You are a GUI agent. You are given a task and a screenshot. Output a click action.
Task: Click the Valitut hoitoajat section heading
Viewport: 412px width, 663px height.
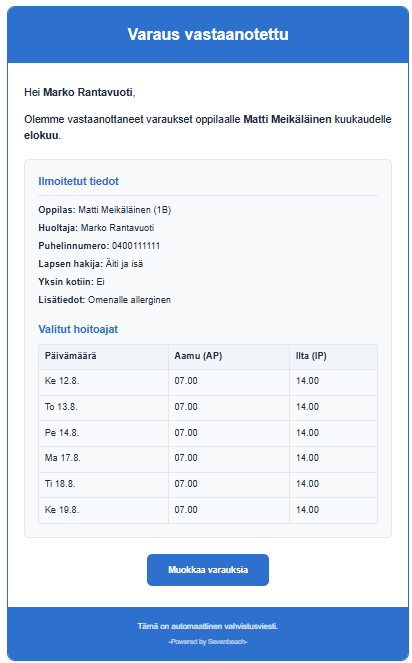pos(78,329)
